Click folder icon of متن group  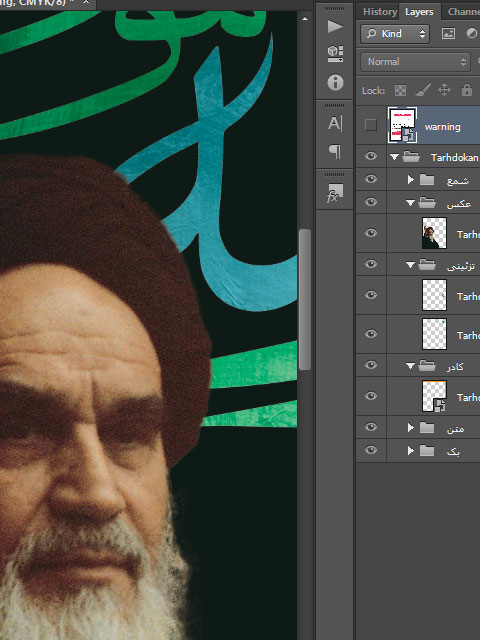pos(427,428)
